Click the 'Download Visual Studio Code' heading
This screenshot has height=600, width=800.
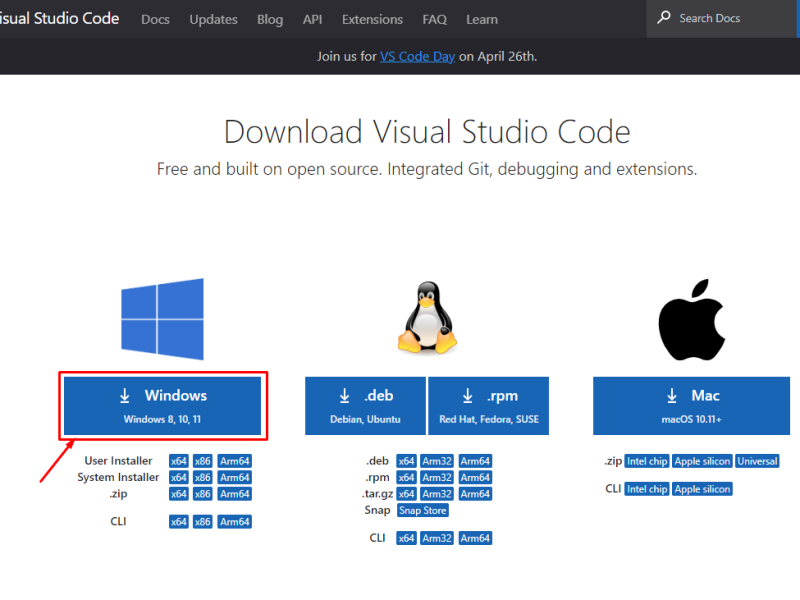427,132
